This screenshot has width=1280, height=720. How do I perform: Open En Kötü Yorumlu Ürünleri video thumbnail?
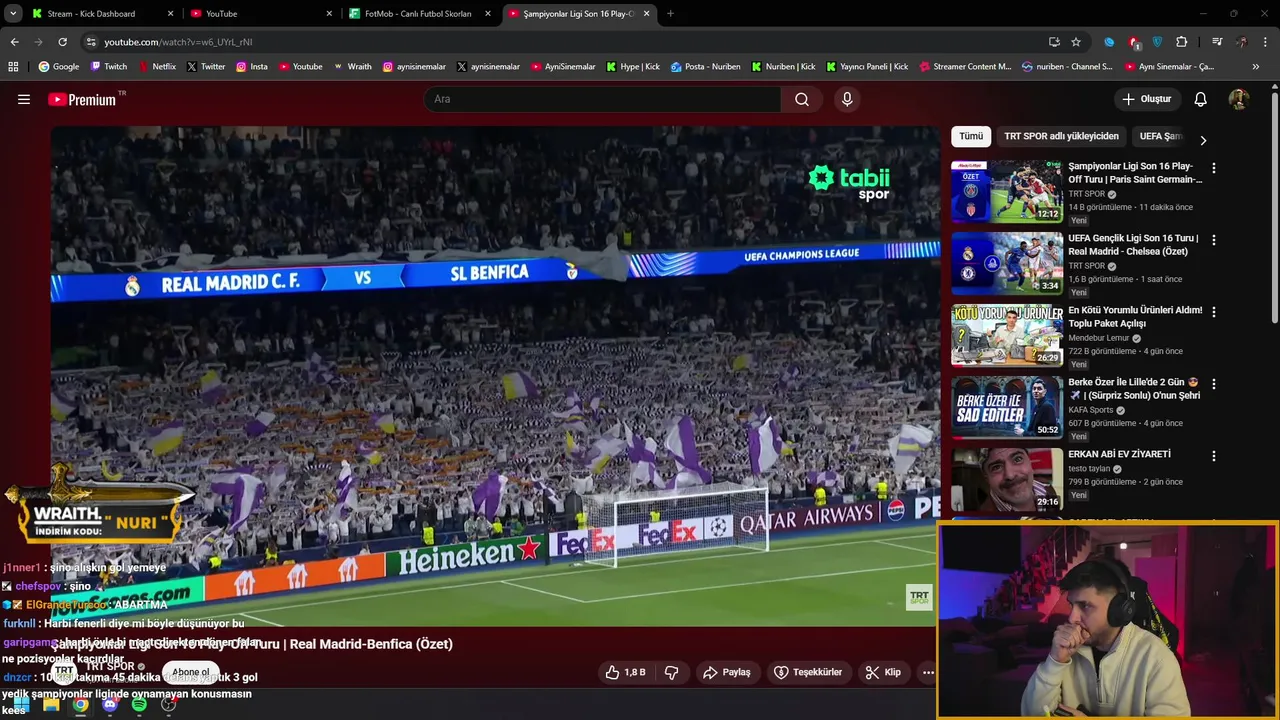tap(1007, 335)
